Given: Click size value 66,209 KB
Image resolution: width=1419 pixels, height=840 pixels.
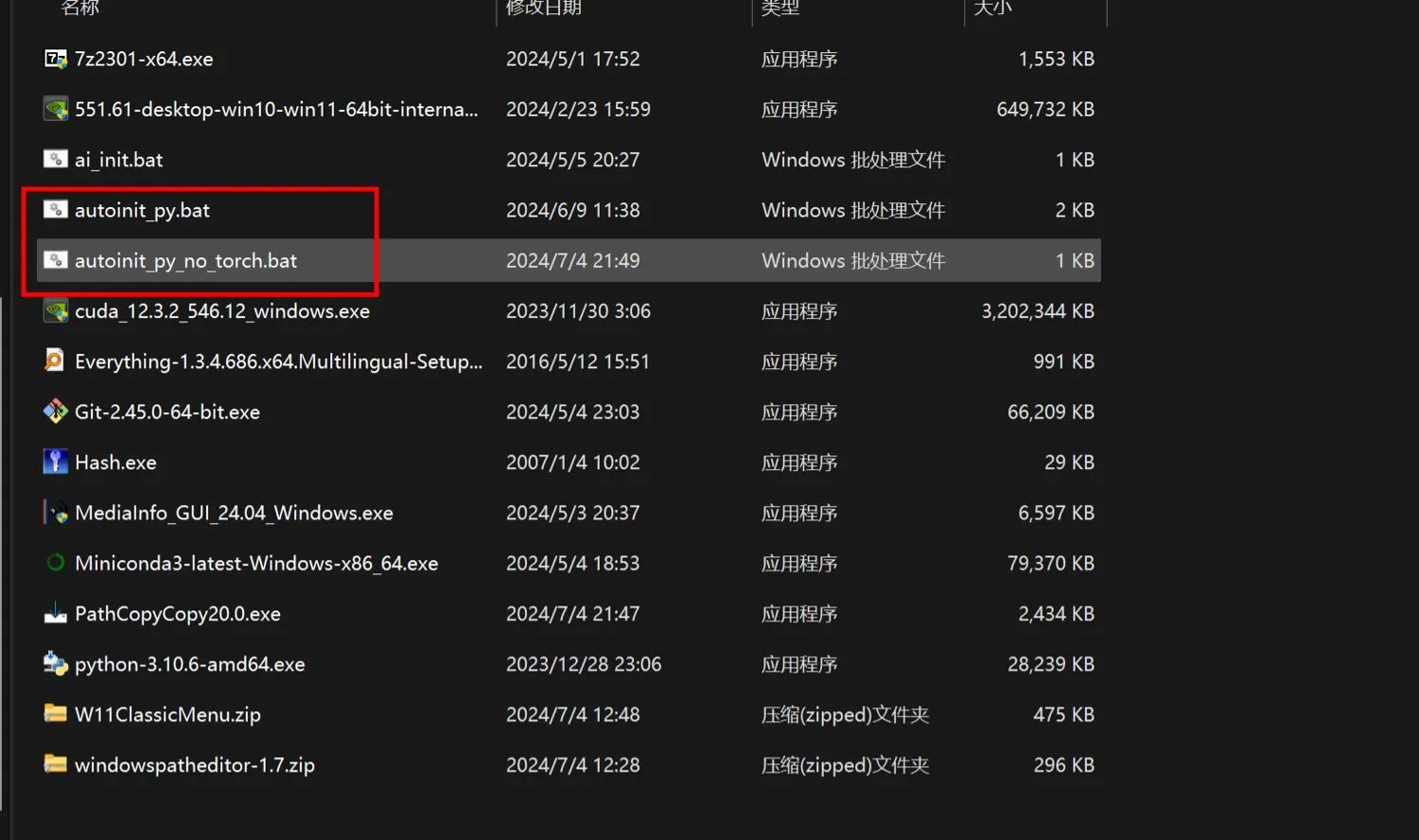Looking at the screenshot, I should [1051, 411].
